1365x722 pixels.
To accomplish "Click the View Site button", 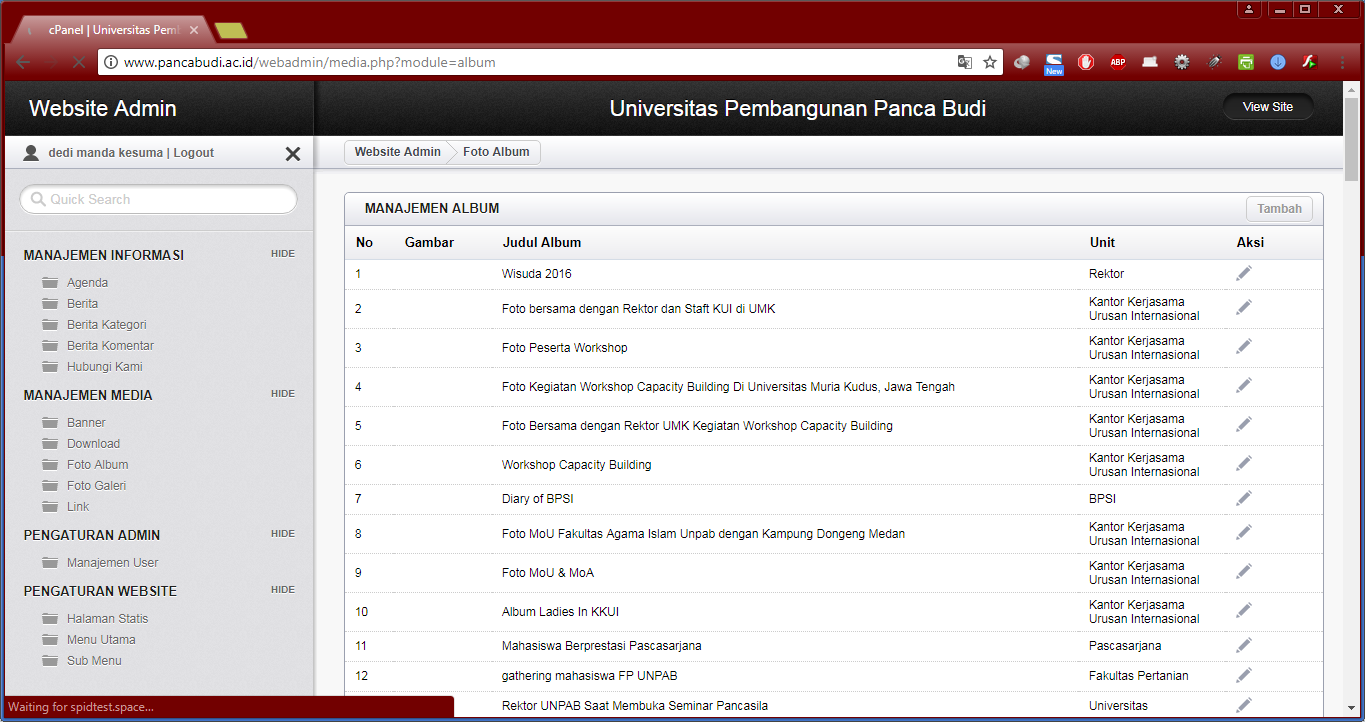I will pyautogui.click(x=1267, y=107).
